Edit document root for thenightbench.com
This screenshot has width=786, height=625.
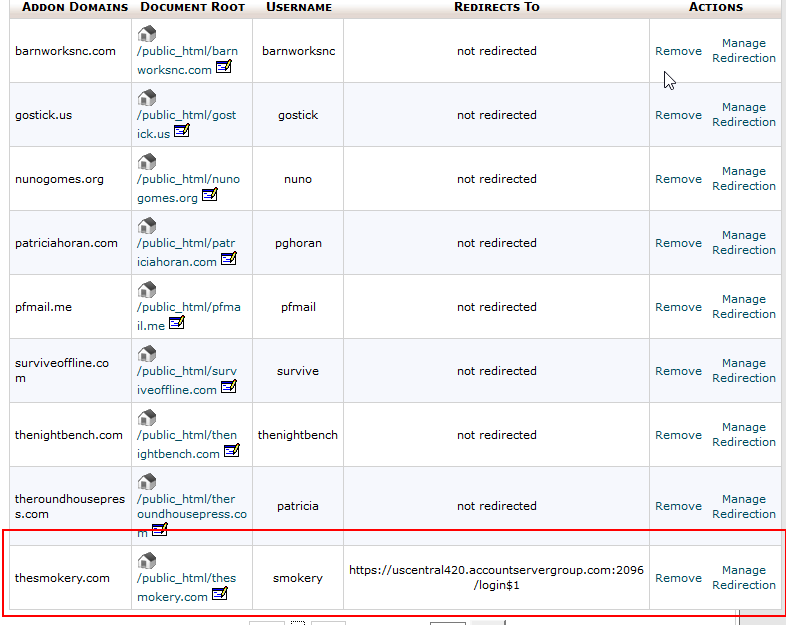point(232,451)
